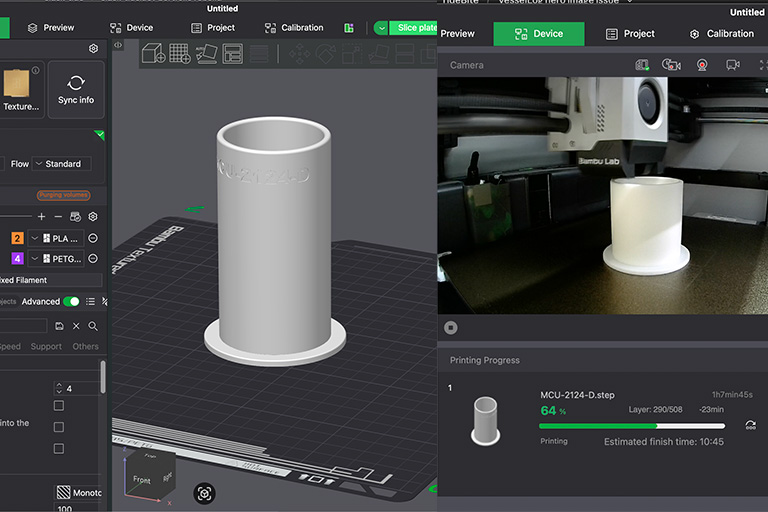Click the remove filament minus icon
768x512 pixels.
click(58, 216)
